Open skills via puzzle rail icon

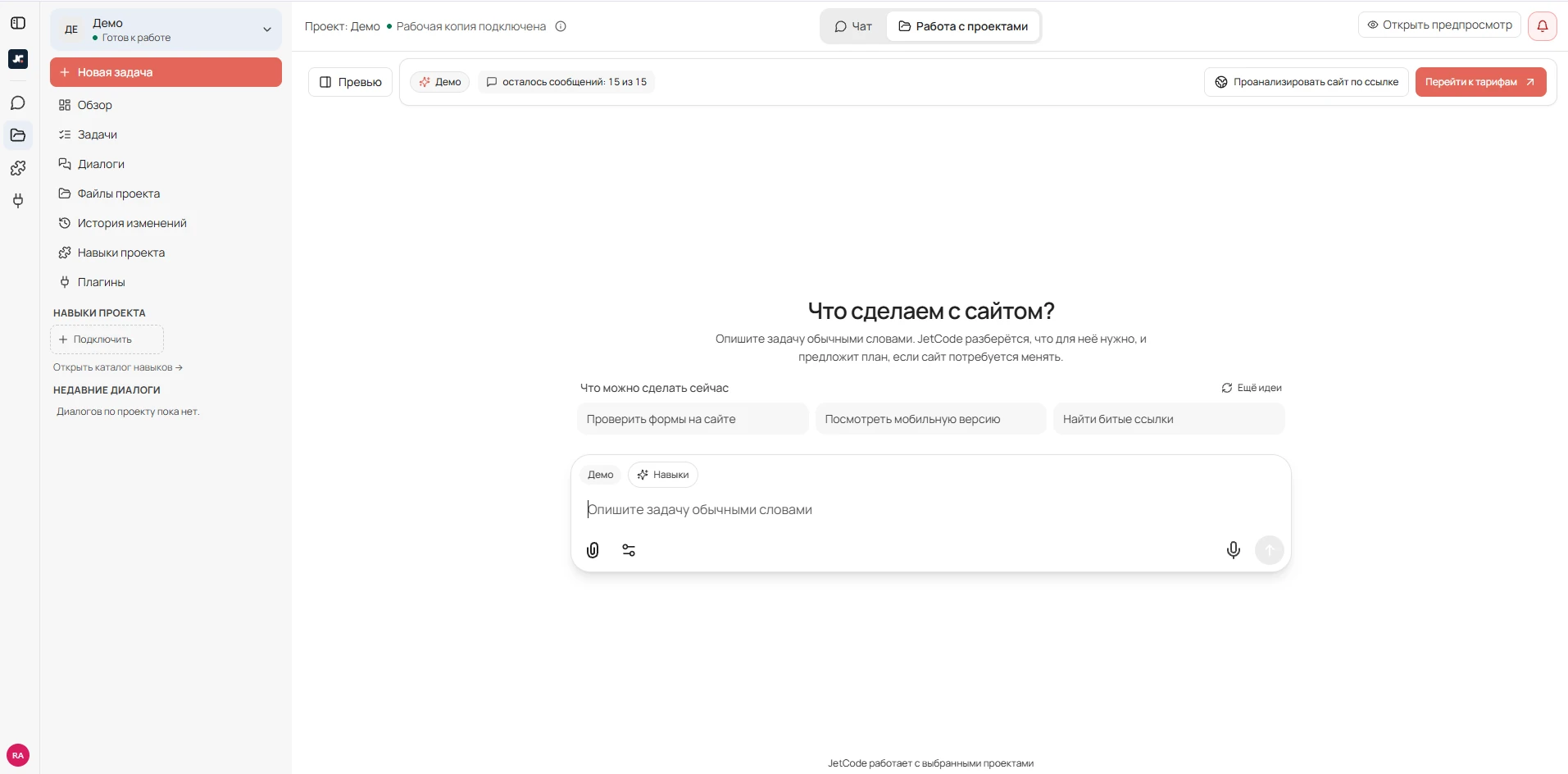click(x=18, y=168)
